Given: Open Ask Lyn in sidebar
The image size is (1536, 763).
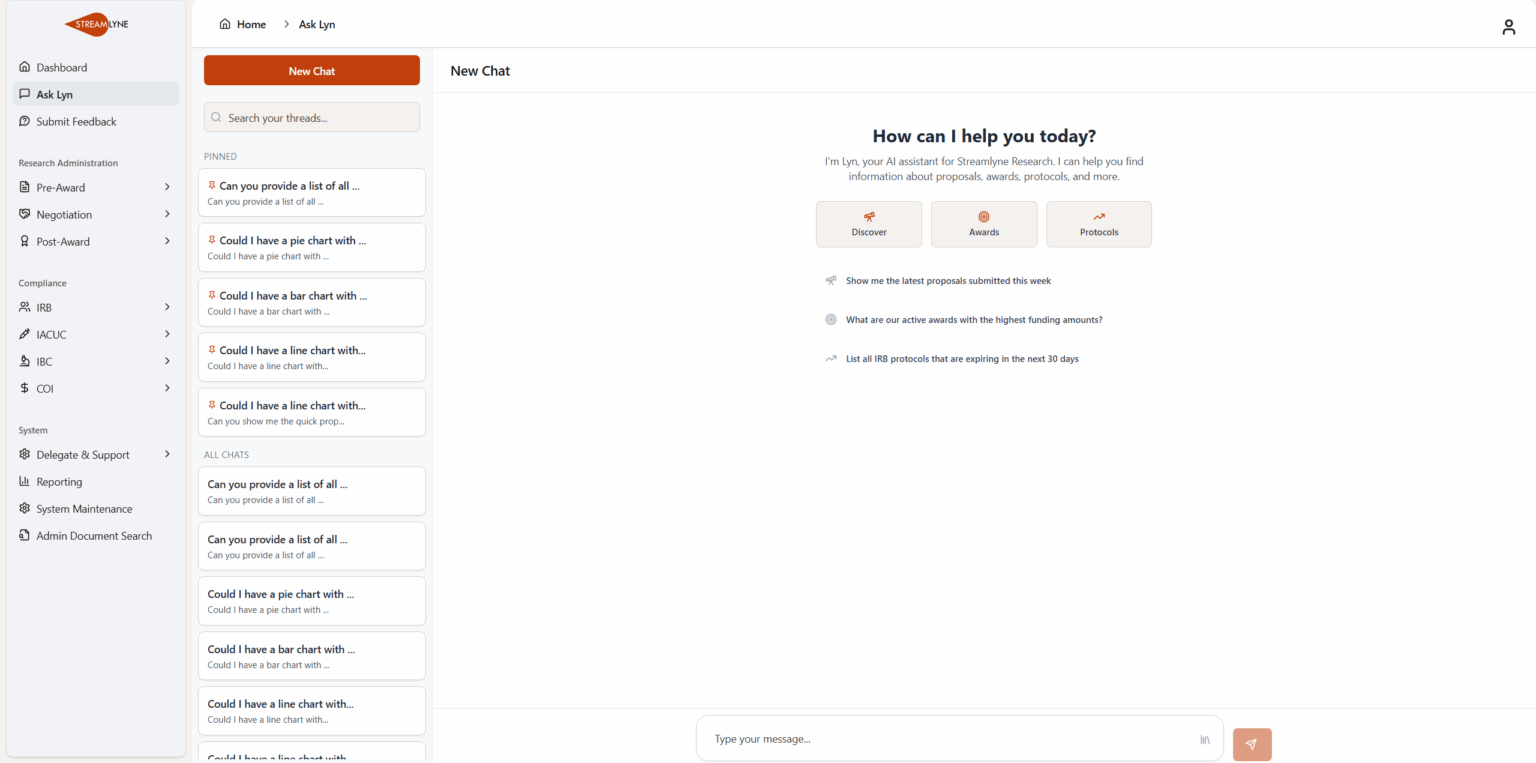Looking at the screenshot, I should point(55,95).
